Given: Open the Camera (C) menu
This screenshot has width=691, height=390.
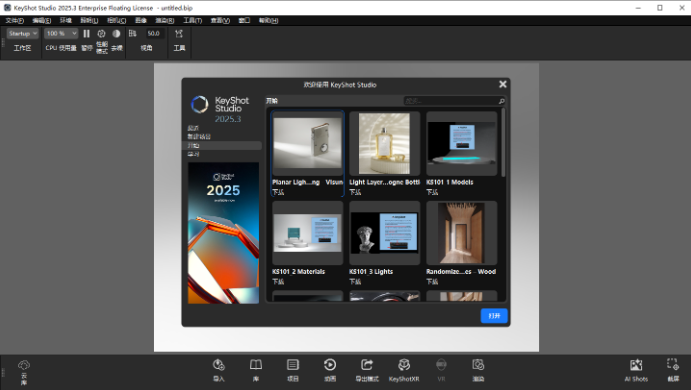Looking at the screenshot, I should pos(116,20).
